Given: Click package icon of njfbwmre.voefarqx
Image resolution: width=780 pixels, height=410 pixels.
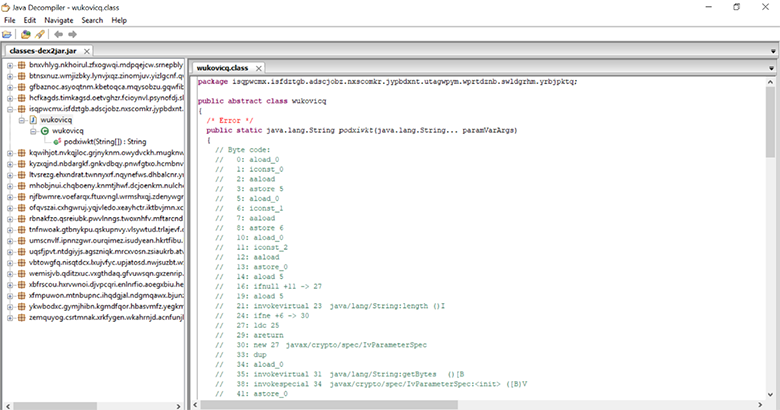Looking at the screenshot, I should (21, 197).
